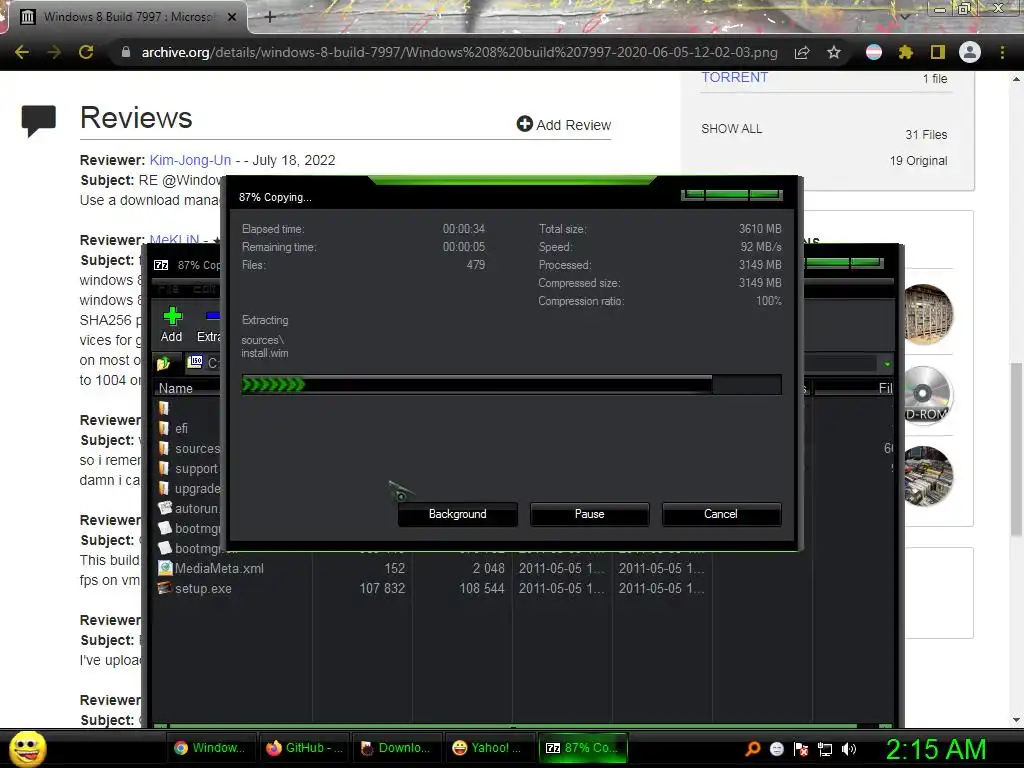
Task: Click the comment bubble Reviews icon
Action: (39, 120)
